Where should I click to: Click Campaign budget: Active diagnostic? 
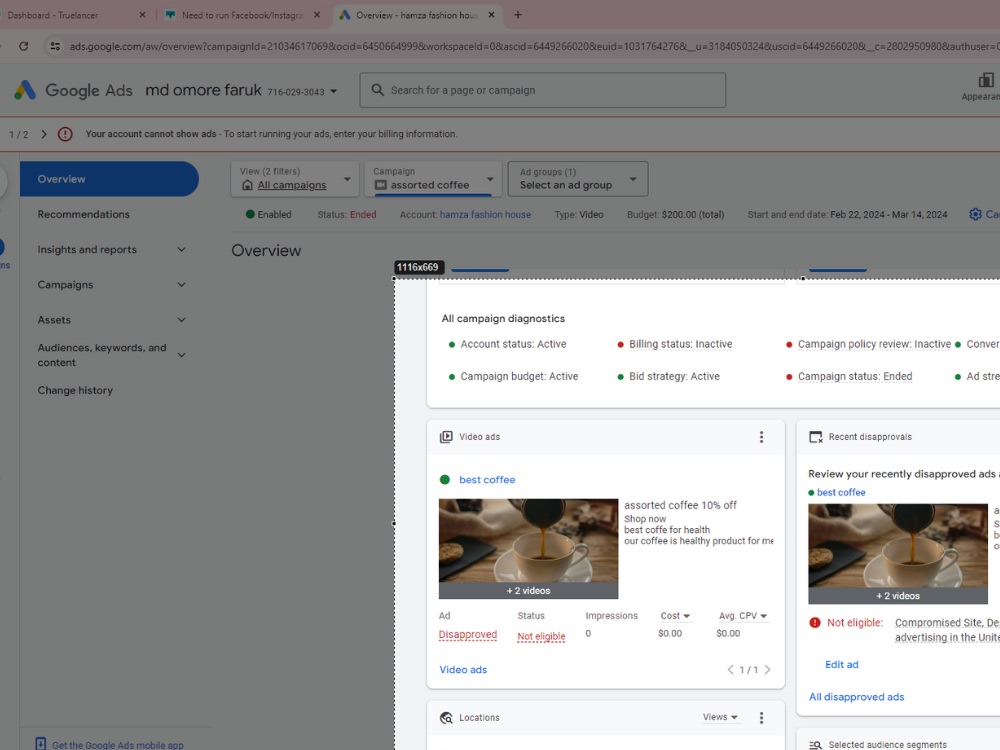pos(519,376)
